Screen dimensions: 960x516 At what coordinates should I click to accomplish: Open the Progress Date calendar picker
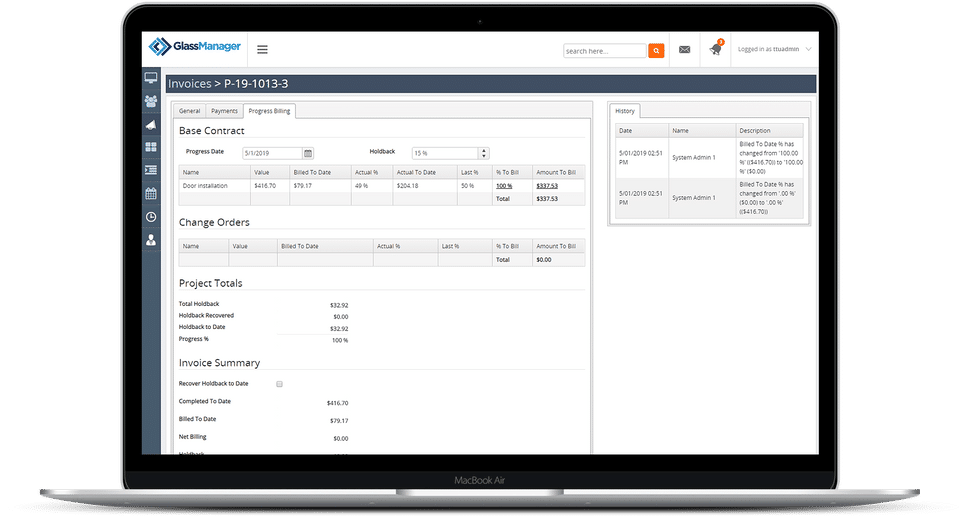[308, 153]
